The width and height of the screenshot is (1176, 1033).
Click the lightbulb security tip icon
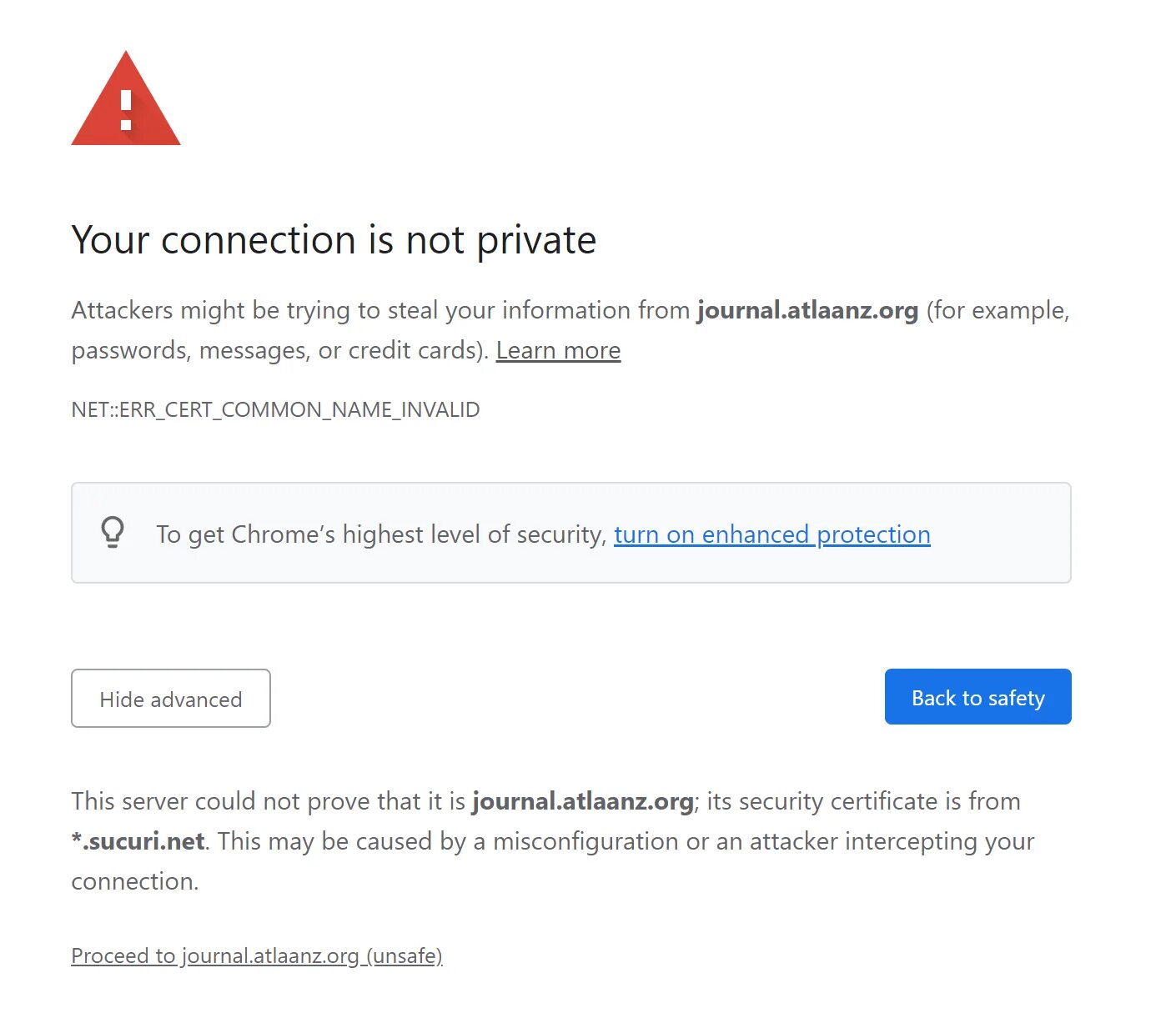point(113,532)
